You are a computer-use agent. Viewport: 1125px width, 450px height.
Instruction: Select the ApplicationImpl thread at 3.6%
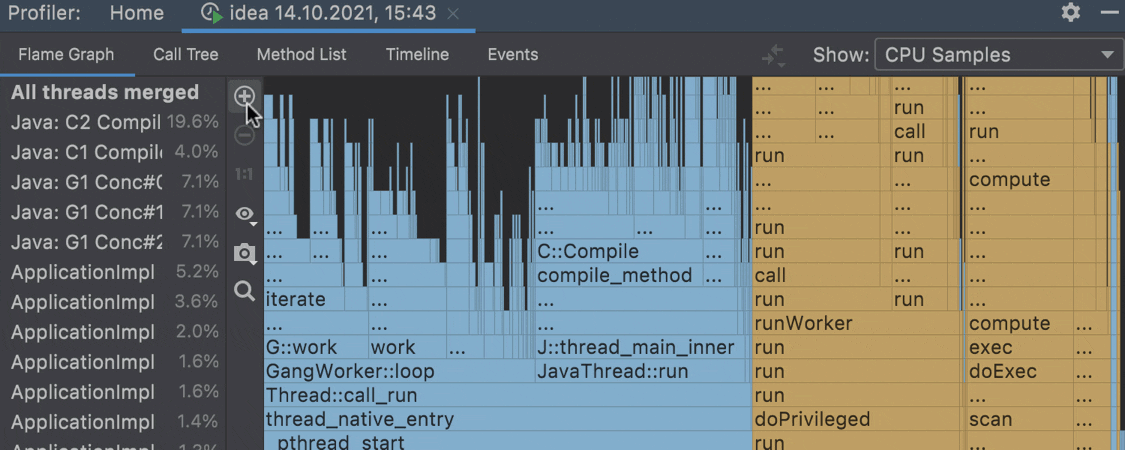pyautogui.click(x=113, y=301)
